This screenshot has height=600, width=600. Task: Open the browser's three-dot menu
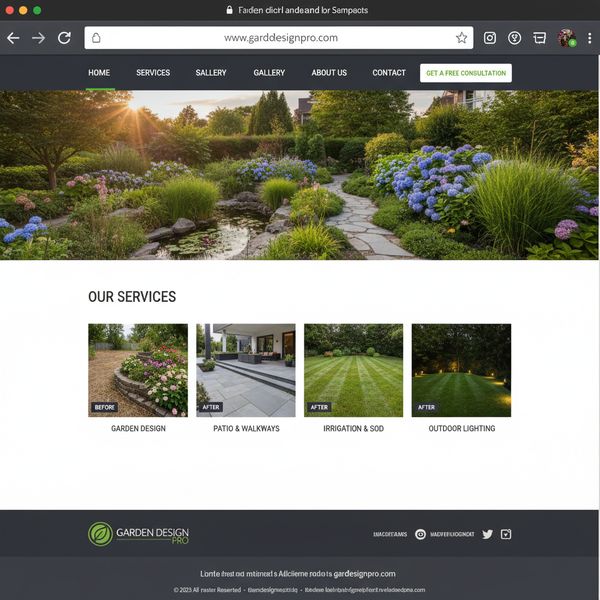pos(589,38)
